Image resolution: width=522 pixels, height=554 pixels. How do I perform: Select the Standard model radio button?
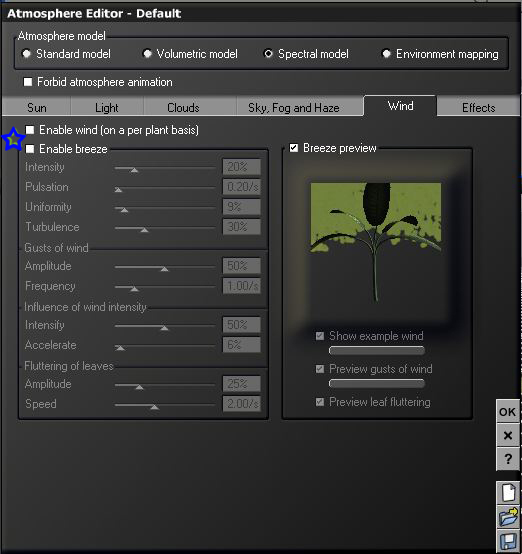coord(27,54)
